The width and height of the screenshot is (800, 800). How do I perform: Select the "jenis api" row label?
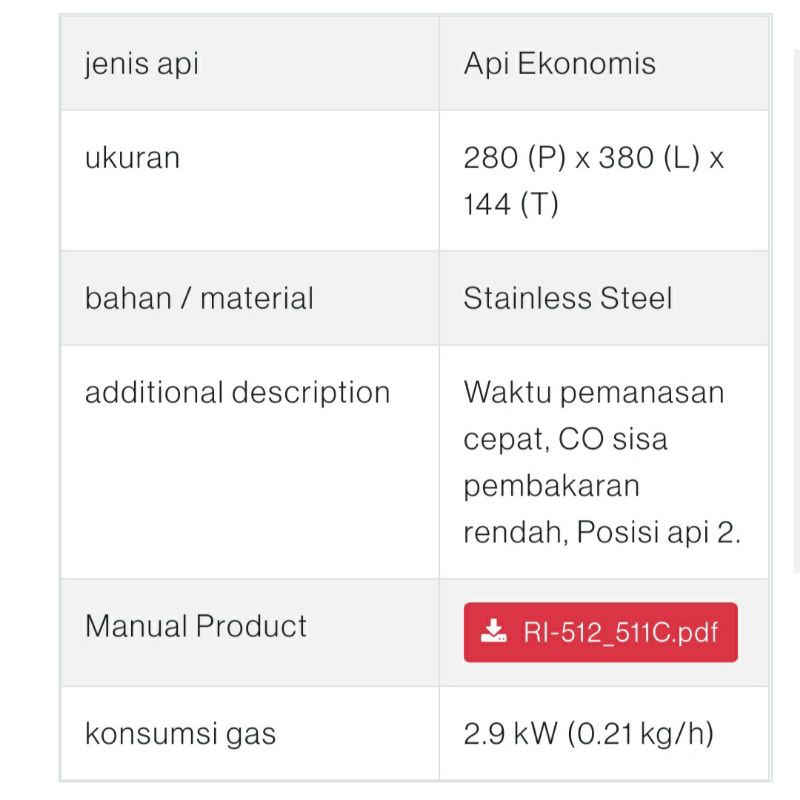(142, 63)
